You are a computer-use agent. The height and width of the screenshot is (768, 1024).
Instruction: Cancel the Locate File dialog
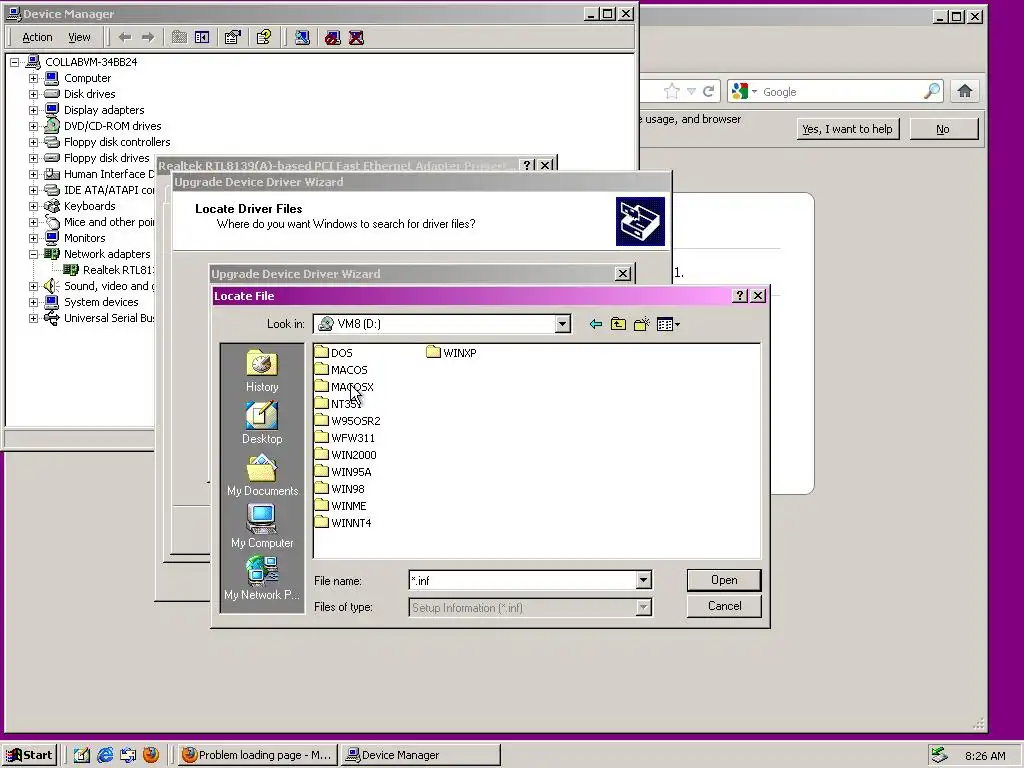pyautogui.click(x=724, y=606)
